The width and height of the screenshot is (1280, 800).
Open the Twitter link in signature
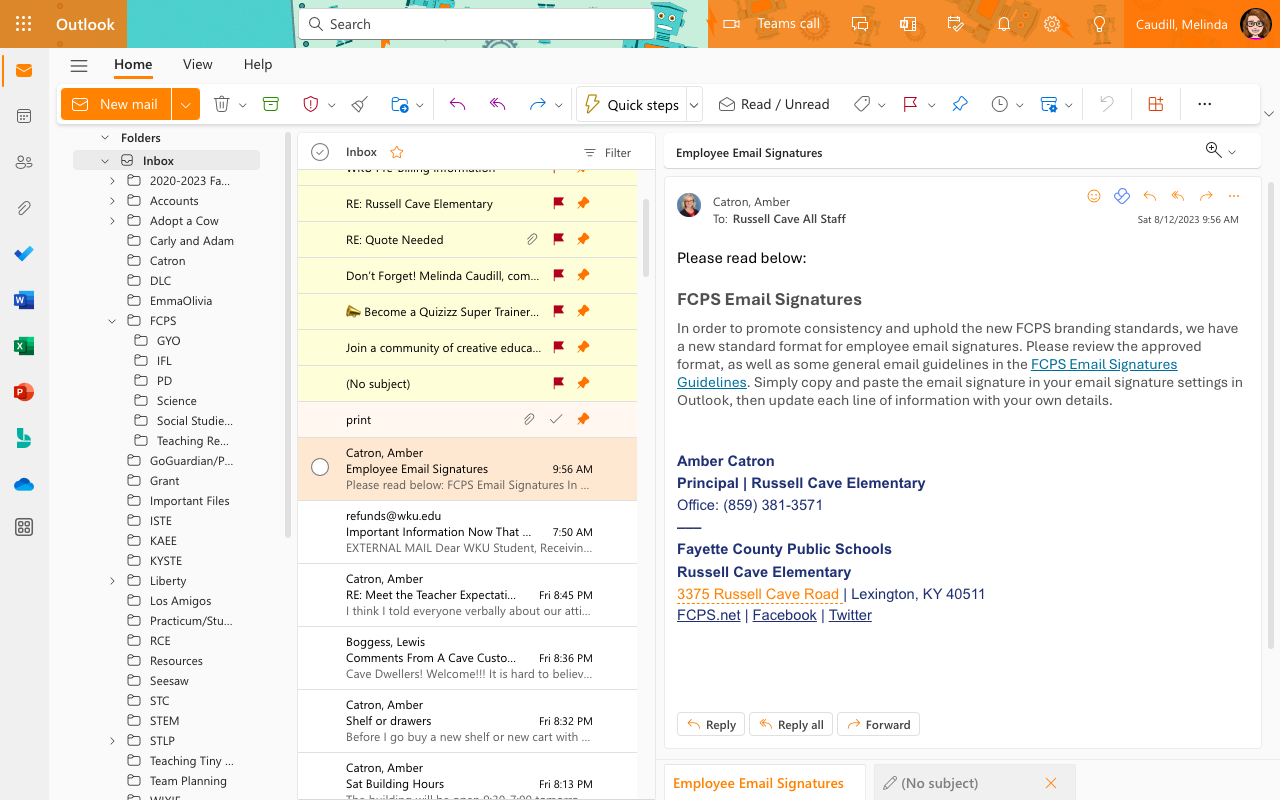point(850,615)
